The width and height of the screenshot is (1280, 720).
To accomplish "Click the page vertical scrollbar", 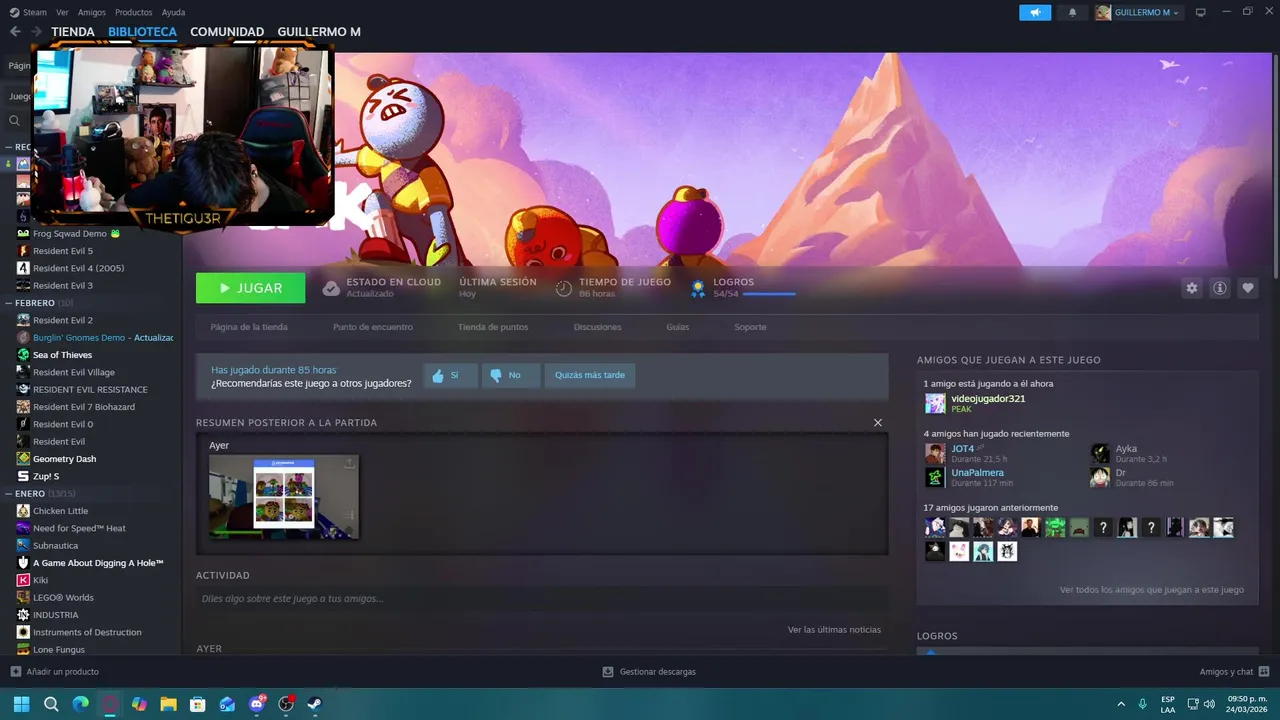I will [x=1276, y=165].
